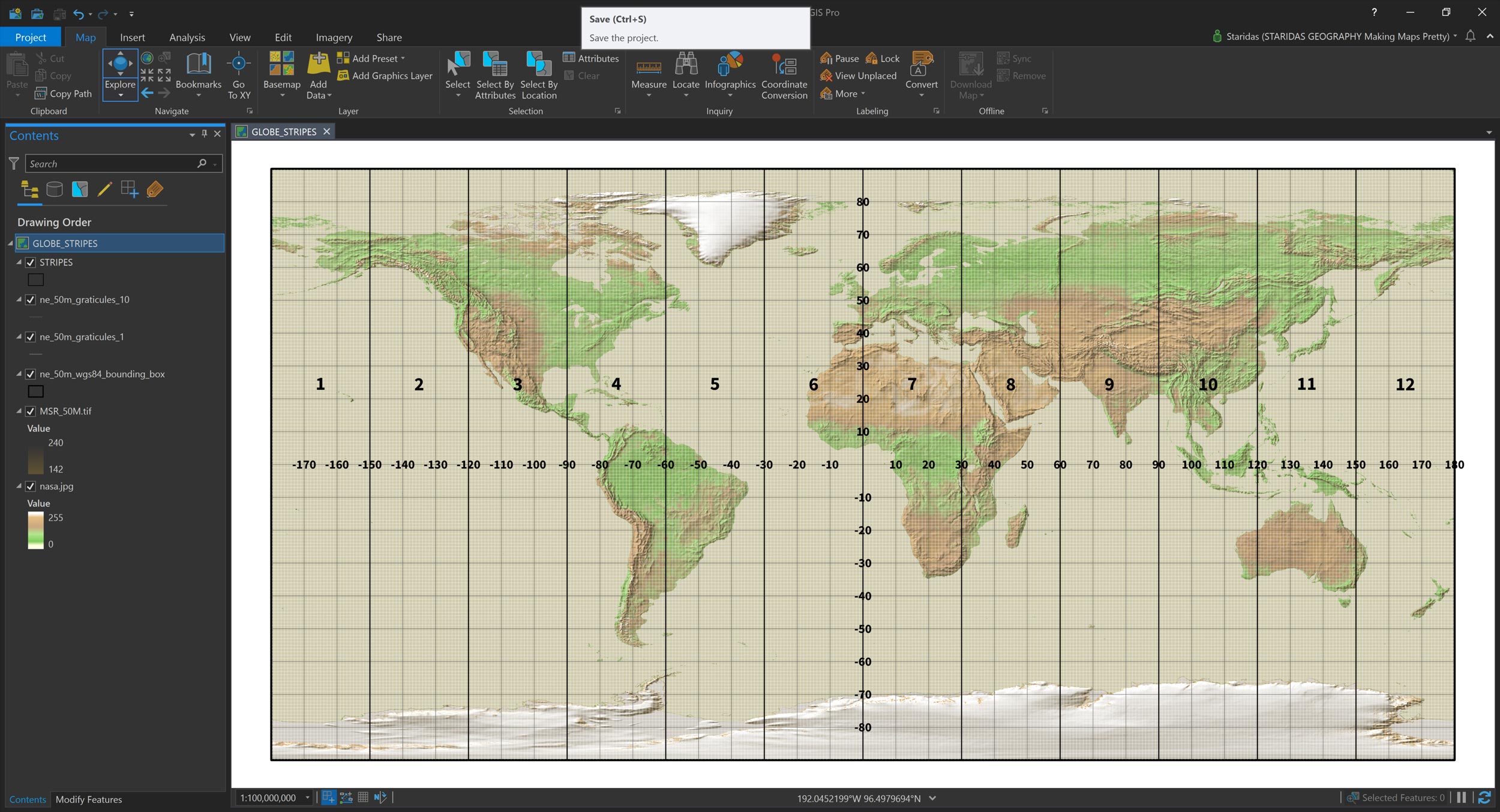The height and width of the screenshot is (812, 1500).
Task: Open Coordinate Conversion tool
Action: pos(784,66)
